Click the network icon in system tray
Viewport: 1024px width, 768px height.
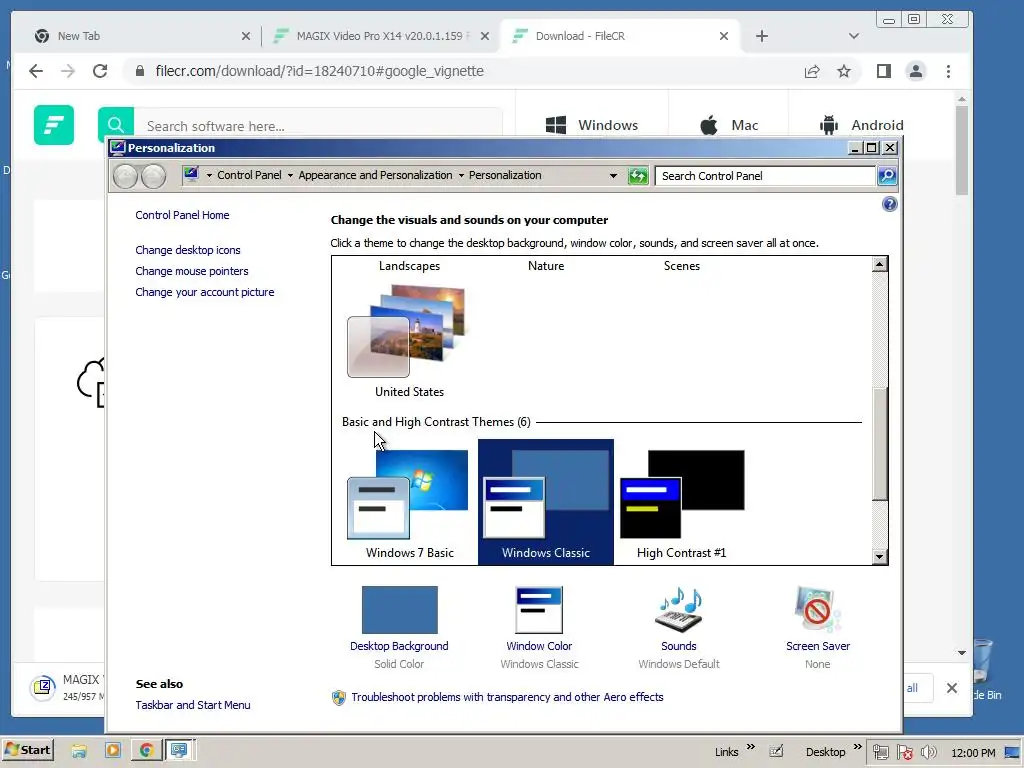[x=880, y=752]
